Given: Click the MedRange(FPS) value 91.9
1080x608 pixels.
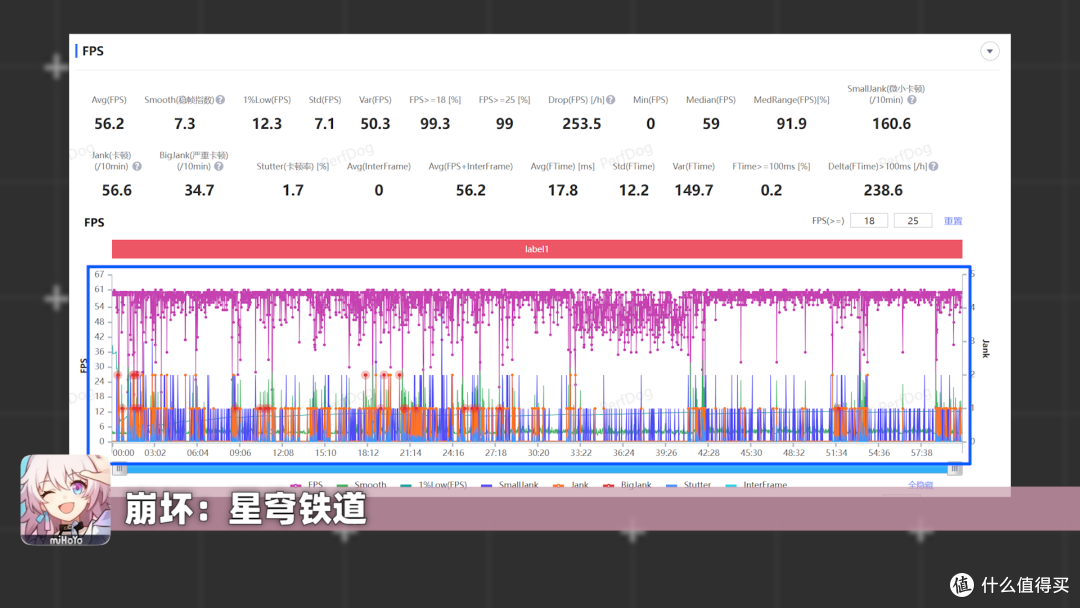Looking at the screenshot, I should point(791,124).
